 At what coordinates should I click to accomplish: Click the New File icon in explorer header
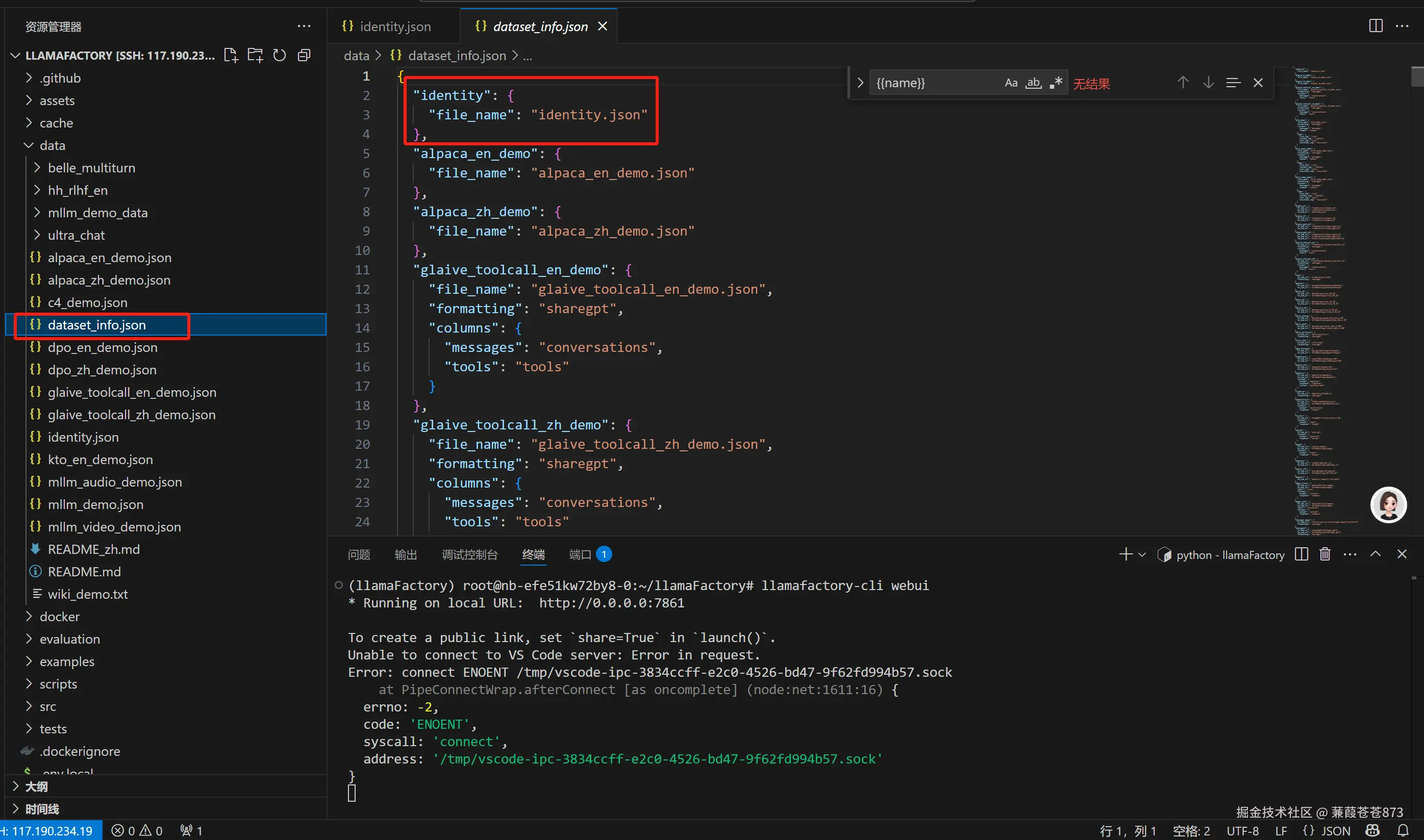[231, 55]
